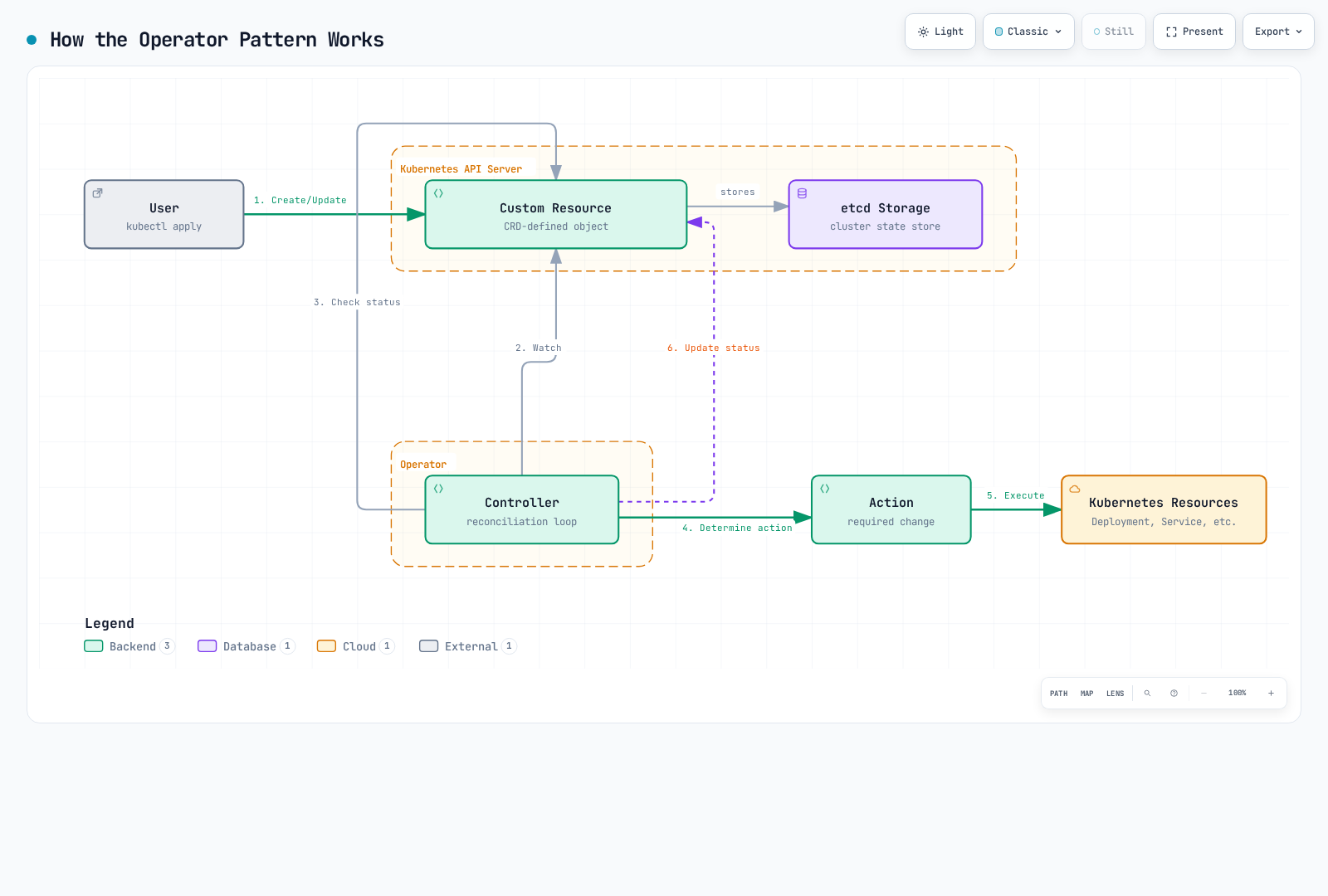Toggle the Database legend filter
This screenshot has height=896, width=1328.
click(246, 646)
